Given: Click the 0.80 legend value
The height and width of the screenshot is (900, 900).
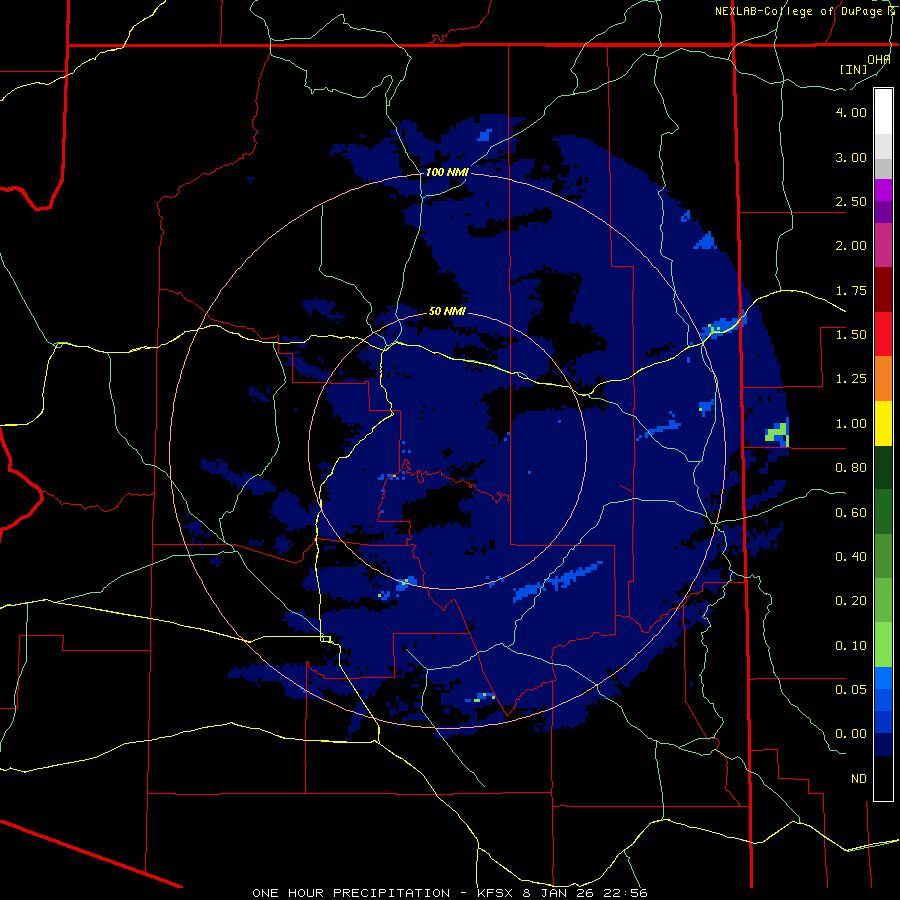Looking at the screenshot, I should tap(851, 468).
